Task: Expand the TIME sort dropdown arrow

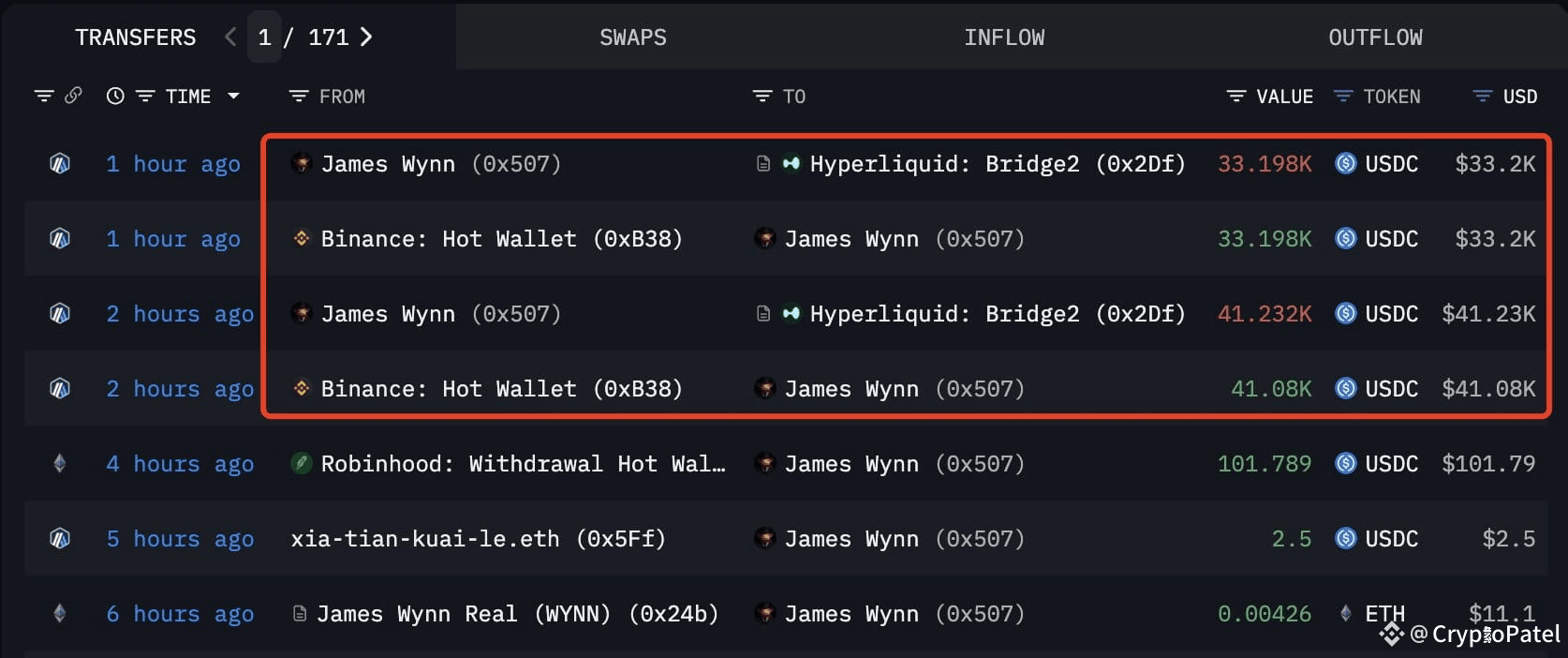Action: pos(234,97)
